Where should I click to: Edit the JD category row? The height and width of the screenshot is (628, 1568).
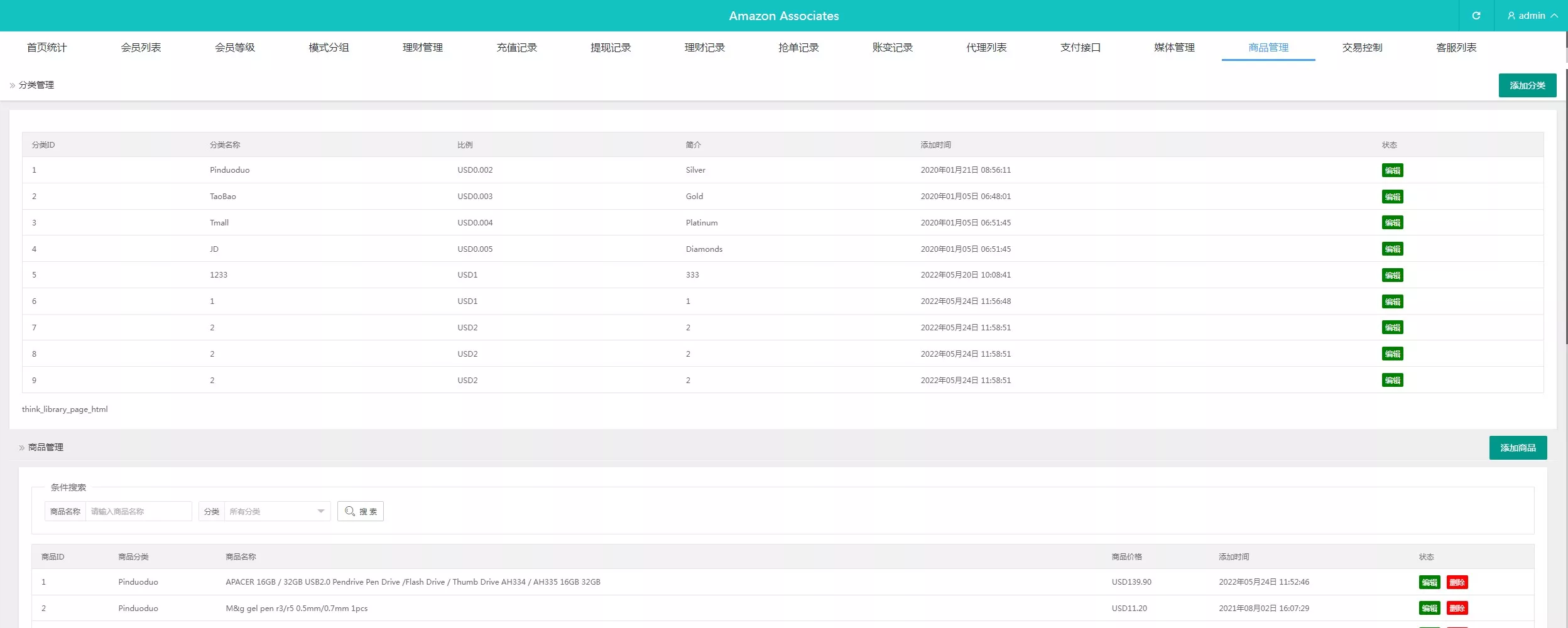(x=1392, y=249)
